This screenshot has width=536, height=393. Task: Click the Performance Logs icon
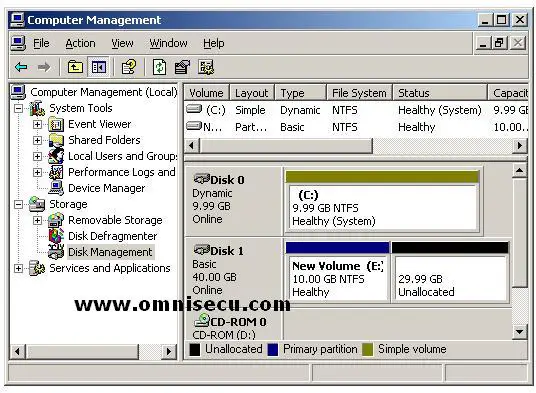[56, 172]
